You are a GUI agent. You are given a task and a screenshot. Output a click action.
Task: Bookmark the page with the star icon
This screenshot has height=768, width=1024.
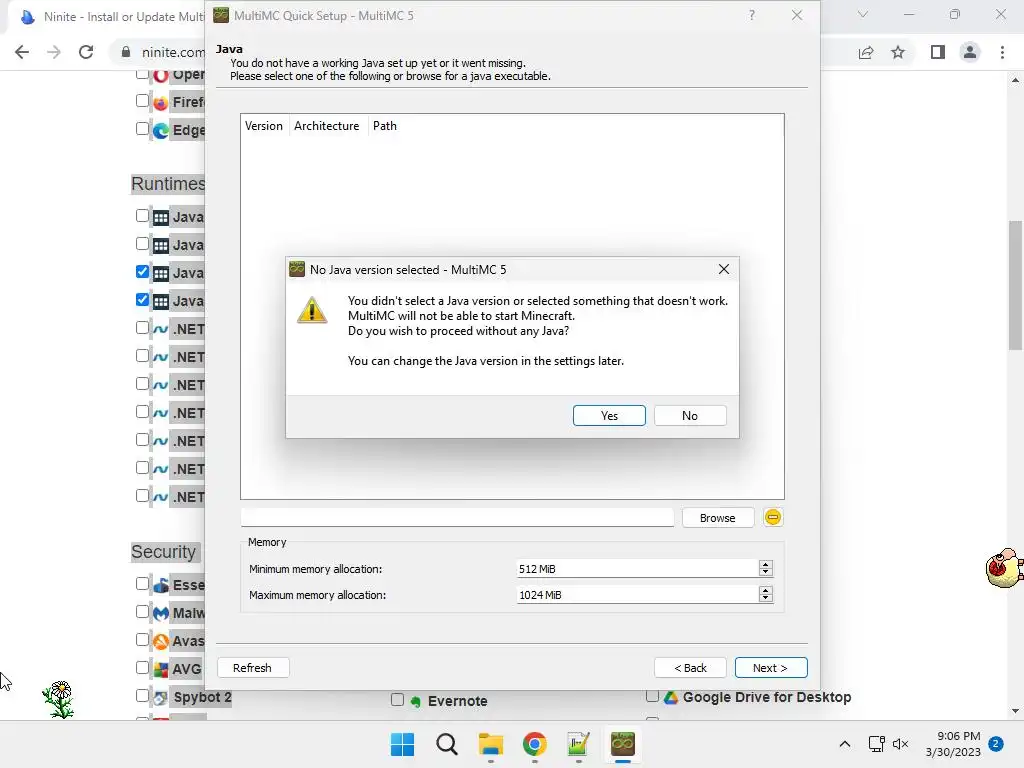[898, 52]
